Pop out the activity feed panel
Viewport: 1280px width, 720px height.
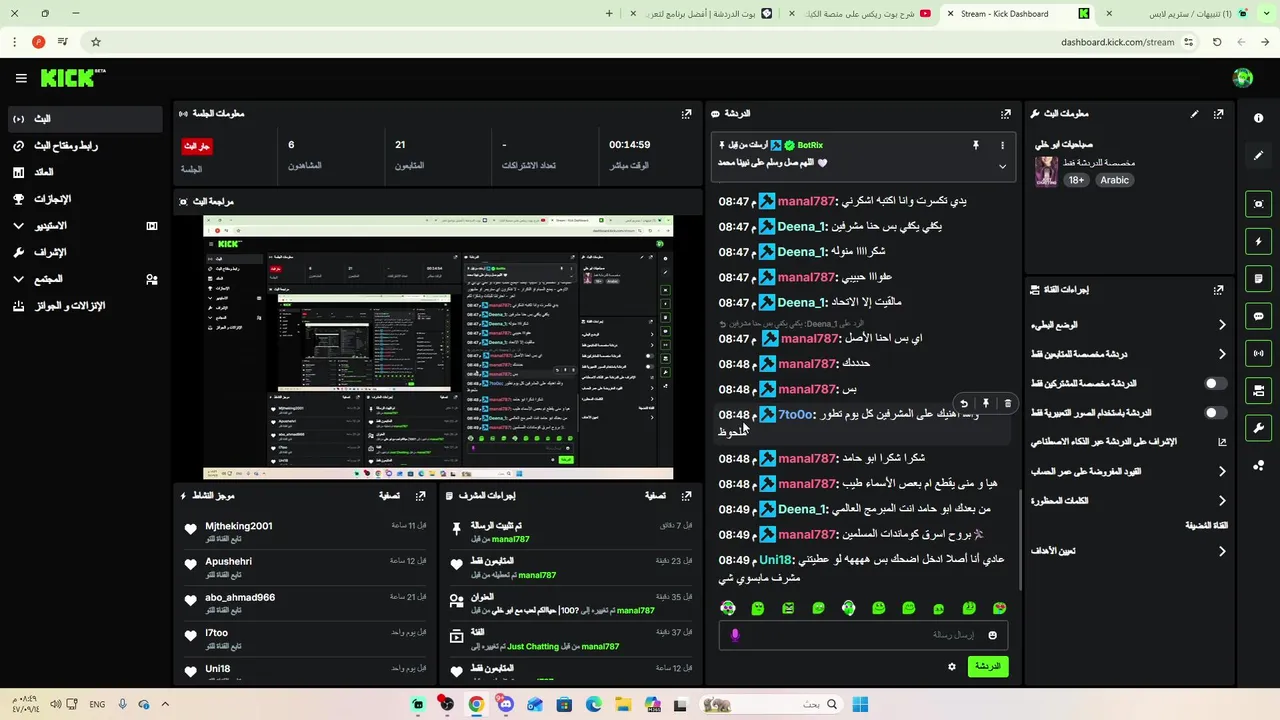point(420,496)
